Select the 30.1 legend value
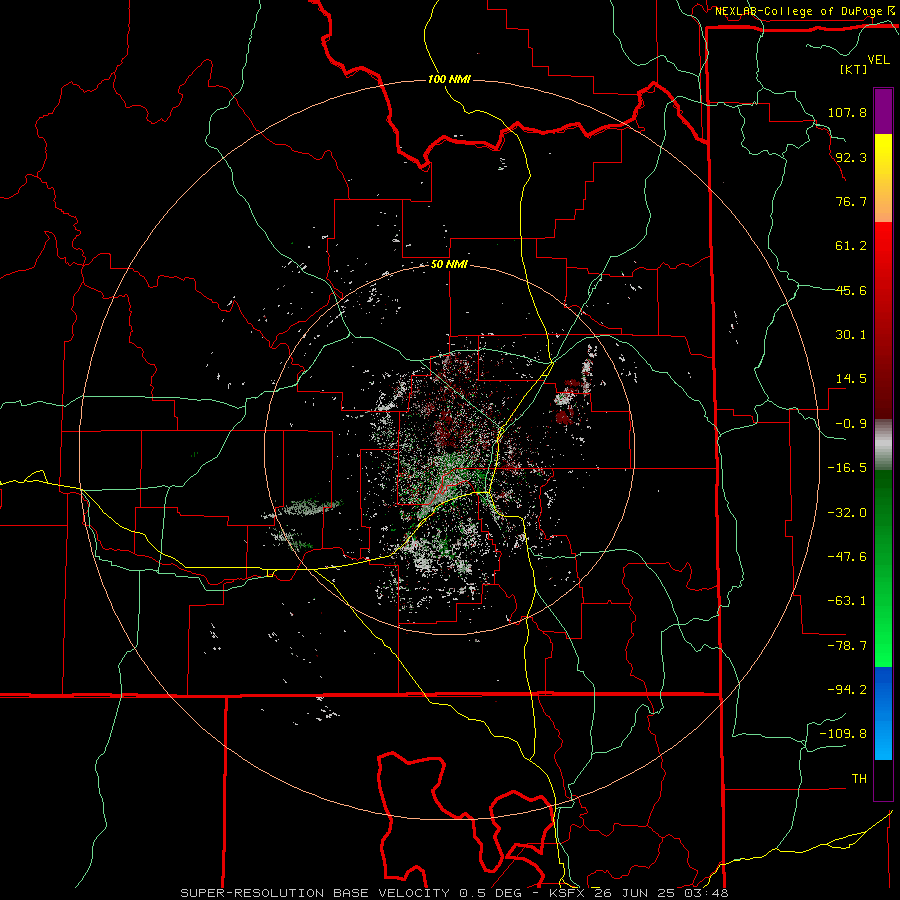Screen dimensions: 900x900 click(851, 335)
